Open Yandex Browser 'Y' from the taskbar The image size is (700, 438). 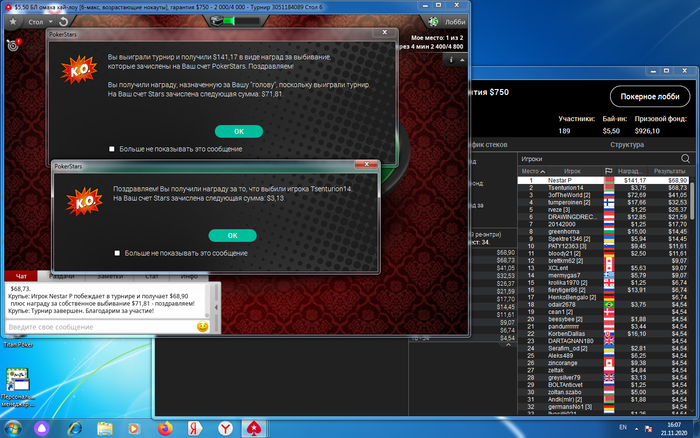[x=225, y=429]
